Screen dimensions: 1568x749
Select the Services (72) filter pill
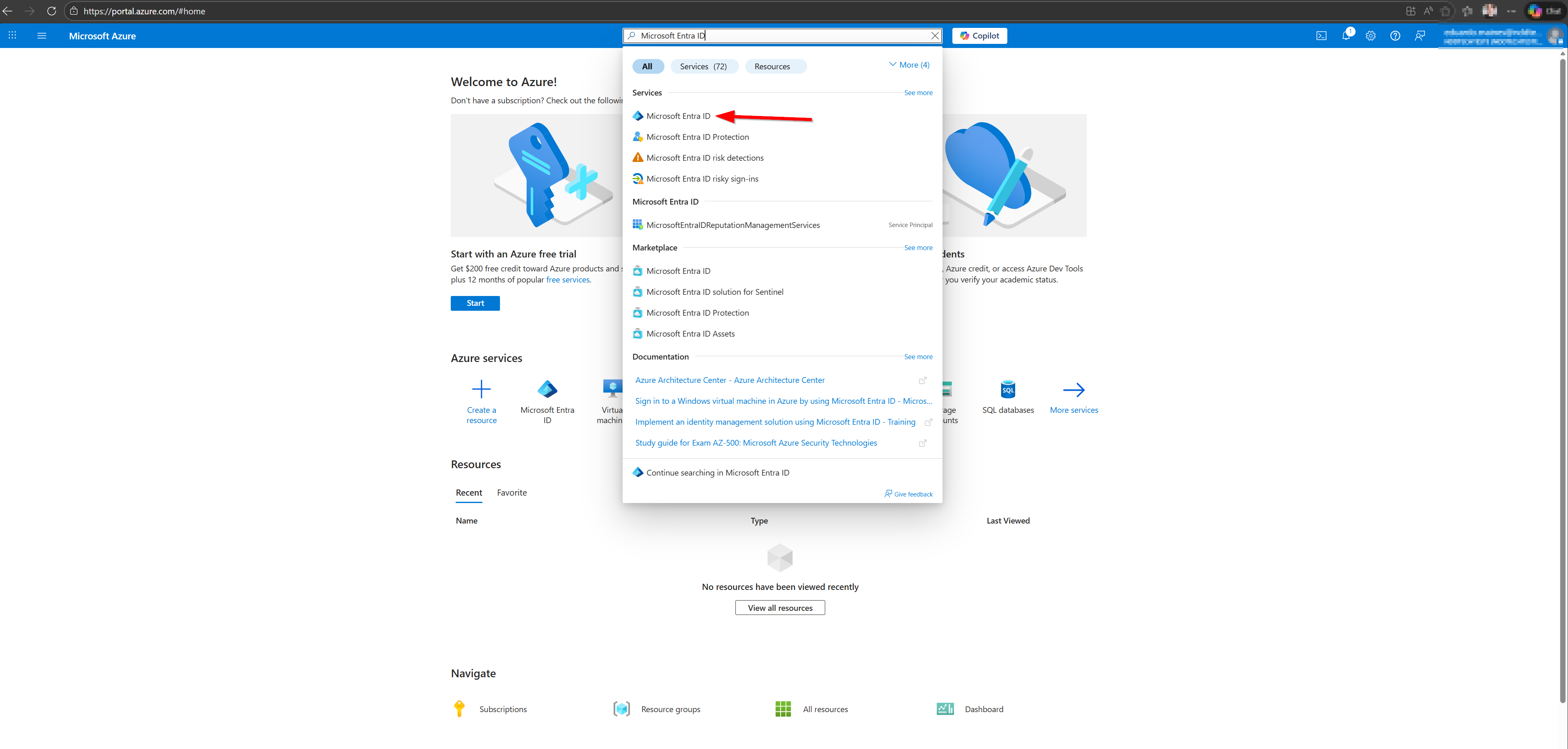(703, 66)
